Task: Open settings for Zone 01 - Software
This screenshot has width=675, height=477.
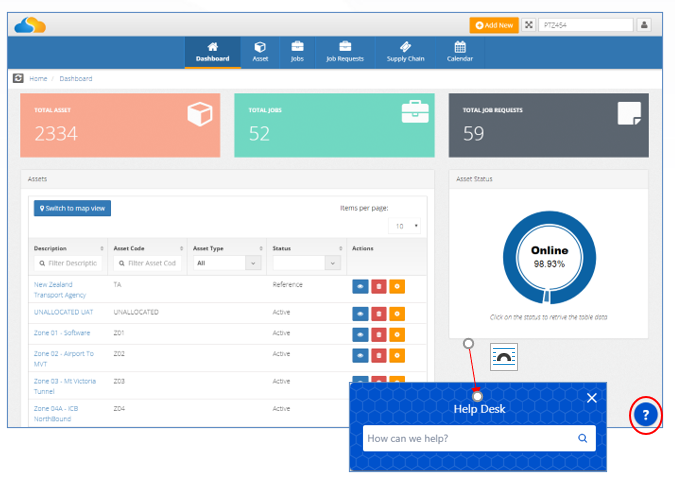Action: (397, 335)
